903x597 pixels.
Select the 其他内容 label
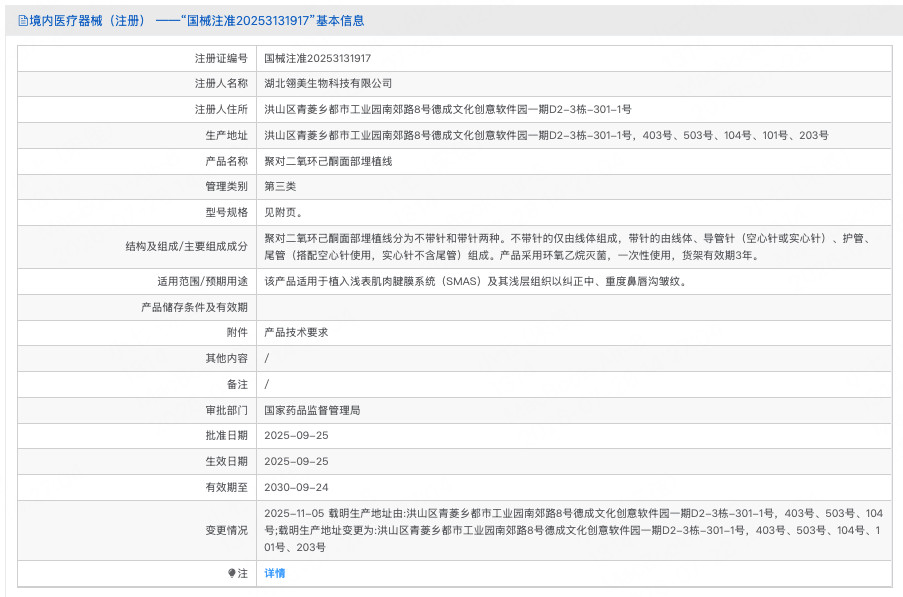click(226, 358)
